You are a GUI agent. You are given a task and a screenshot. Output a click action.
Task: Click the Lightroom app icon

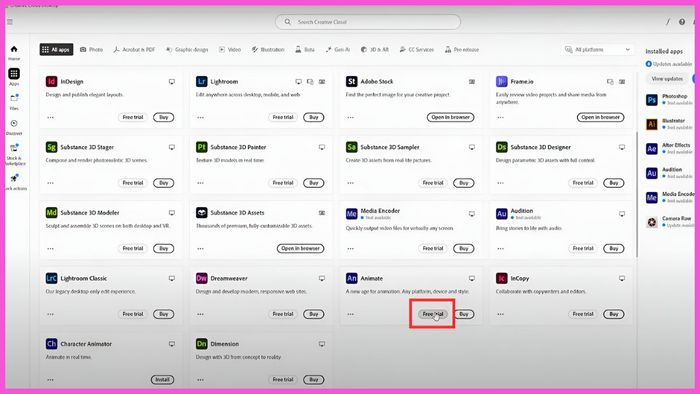tap(201, 81)
